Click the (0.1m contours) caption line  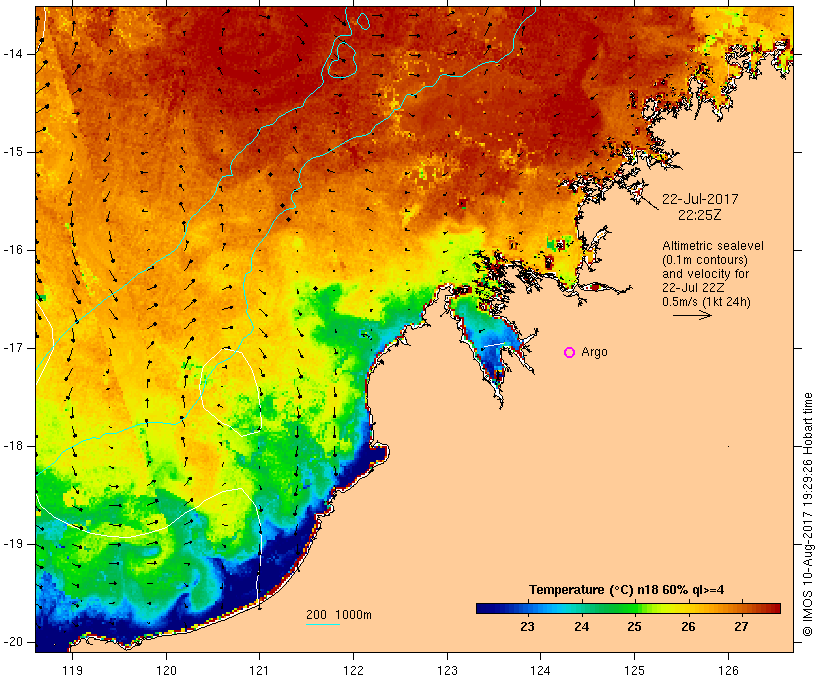705,260
